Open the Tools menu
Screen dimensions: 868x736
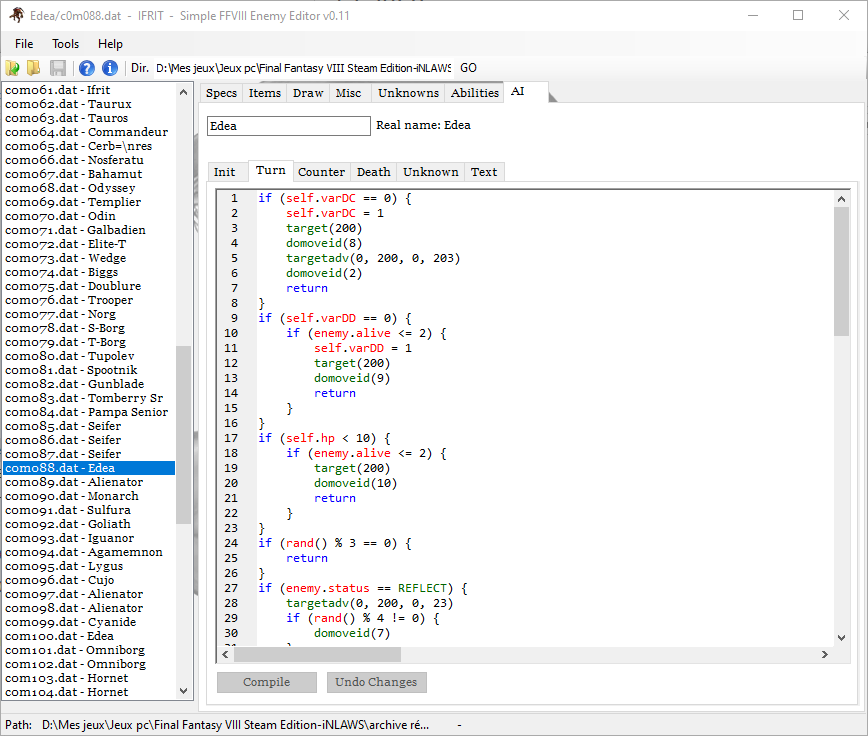pos(66,44)
